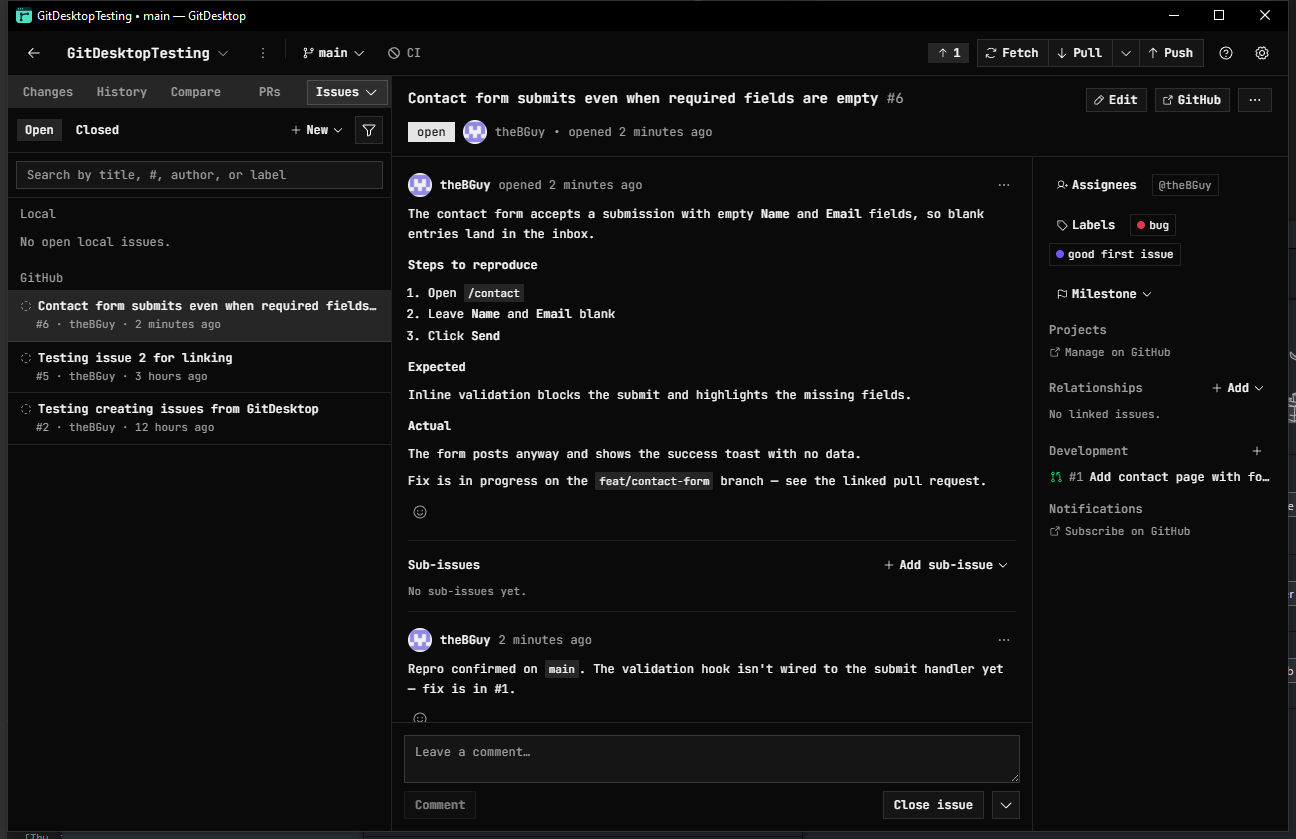Click the GitDesktop app logo in the title bar
This screenshot has width=1296, height=839.
(x=24, y=16)
